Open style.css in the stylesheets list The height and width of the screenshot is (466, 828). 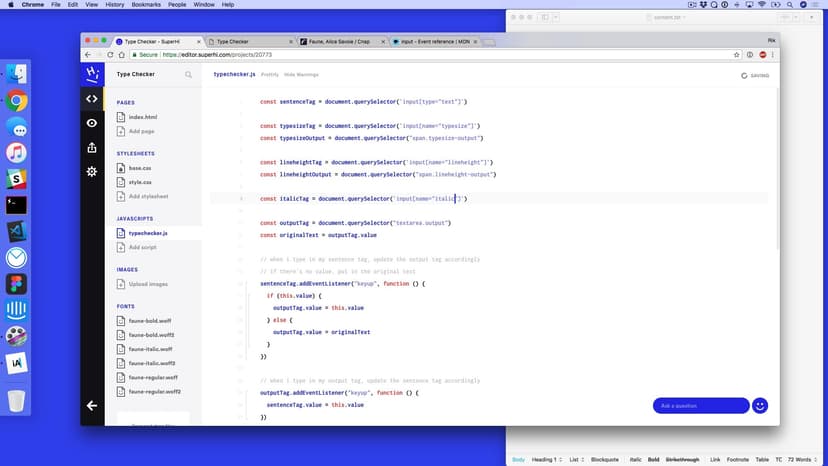pyautogui.click(x=141, y=183)
